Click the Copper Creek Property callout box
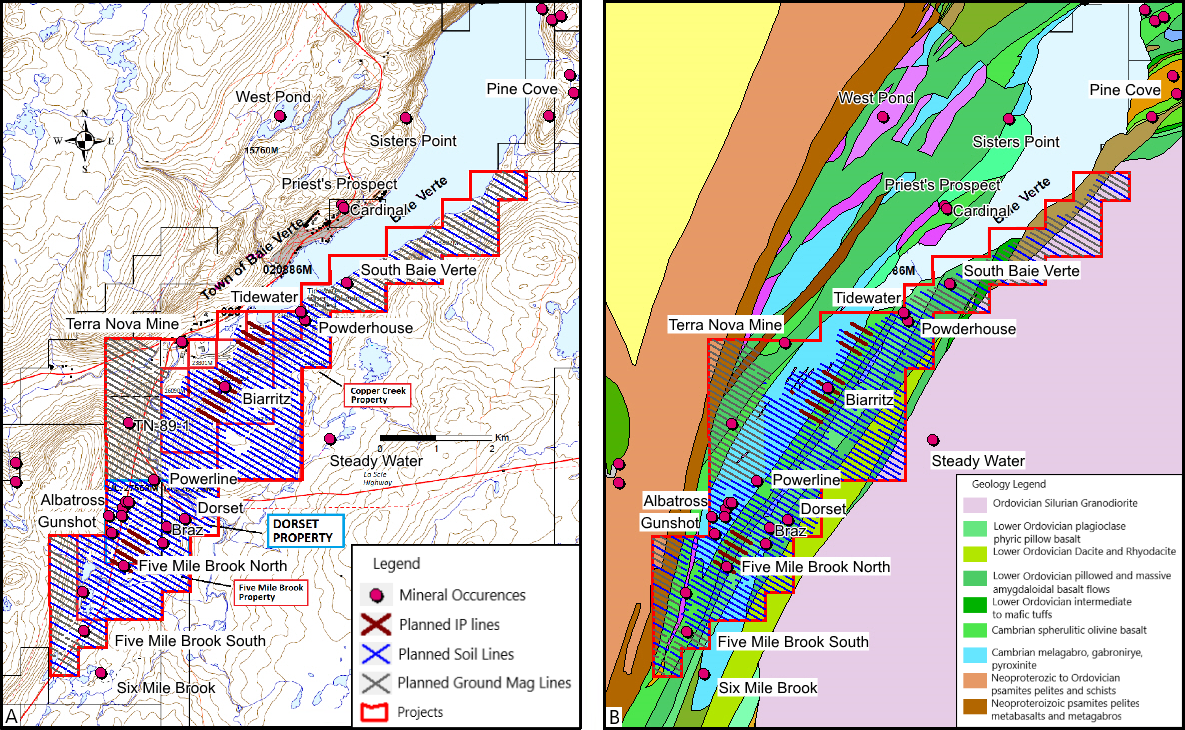1185x730 pixels. click(378, 395)
